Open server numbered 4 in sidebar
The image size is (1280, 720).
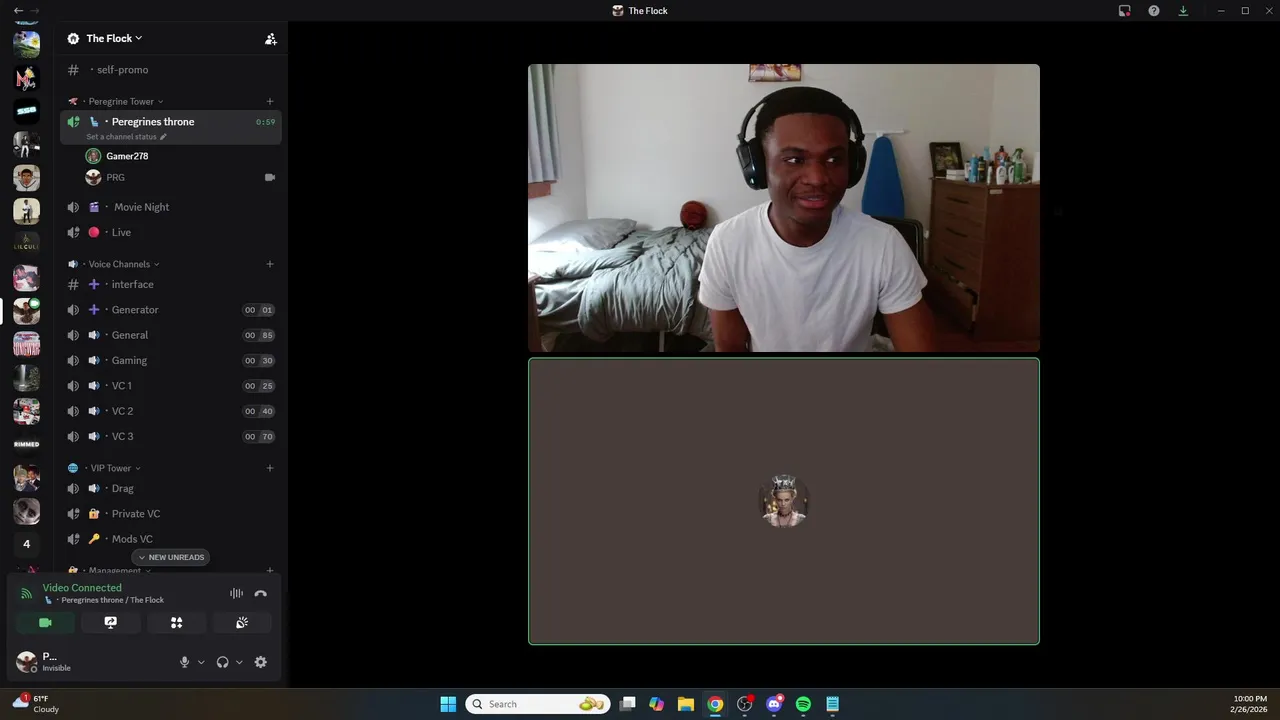coord(27,544)
